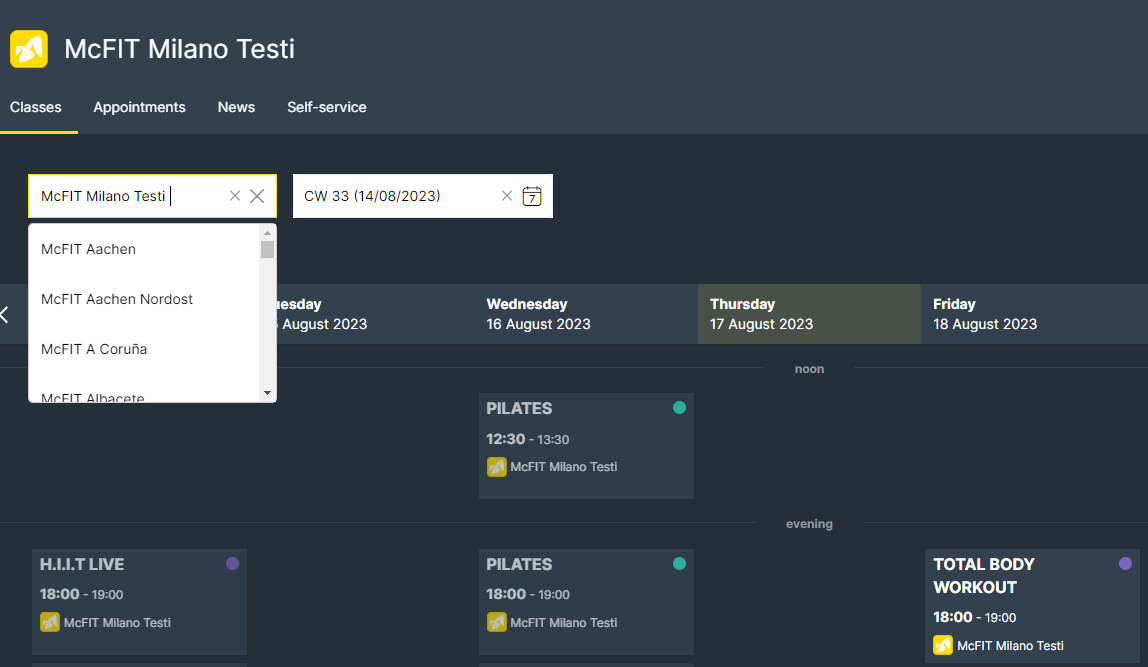Click the evening section label
1148x667 pixels.
[x=809, y=524]
